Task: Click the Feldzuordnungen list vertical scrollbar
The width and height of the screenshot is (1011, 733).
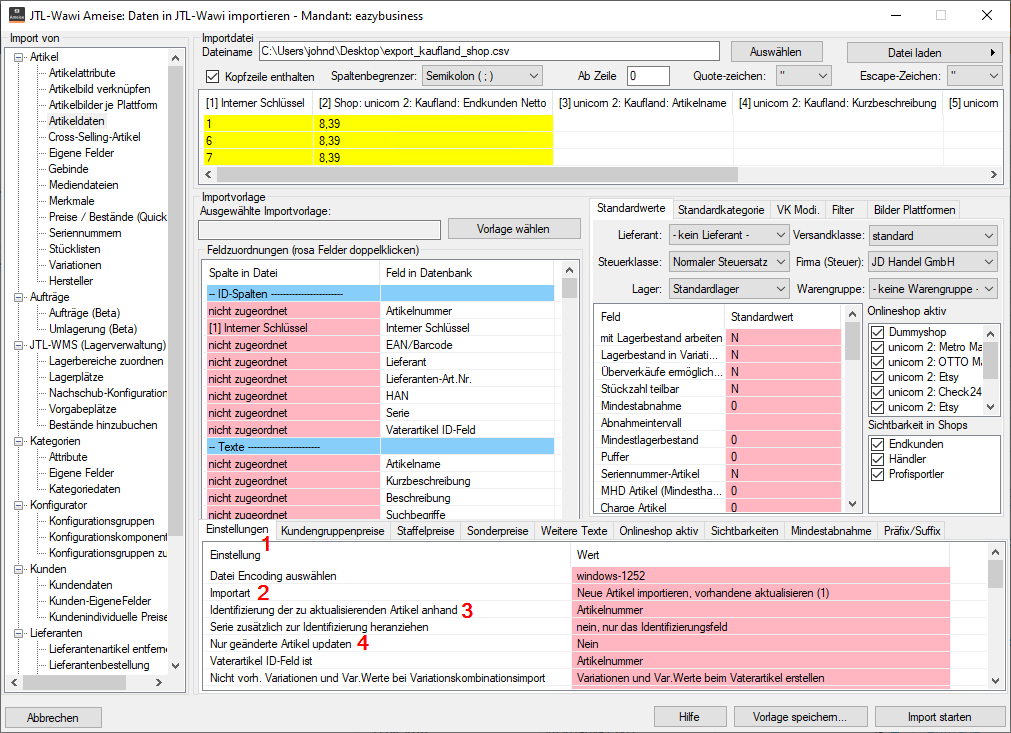Action: click(x=569, y=287)
